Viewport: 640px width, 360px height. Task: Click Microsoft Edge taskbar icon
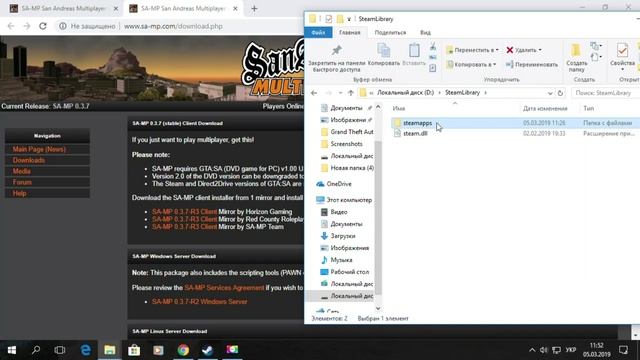[85, 350]
